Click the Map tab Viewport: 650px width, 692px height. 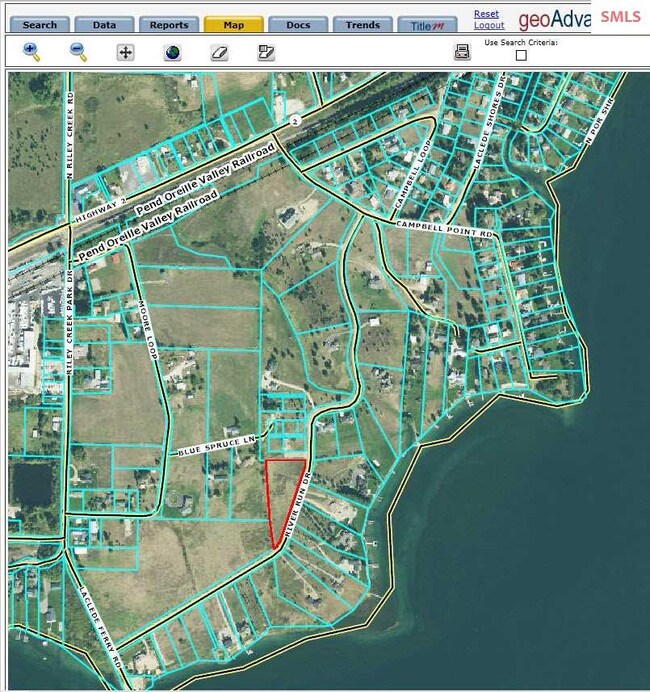click(233, 25)
